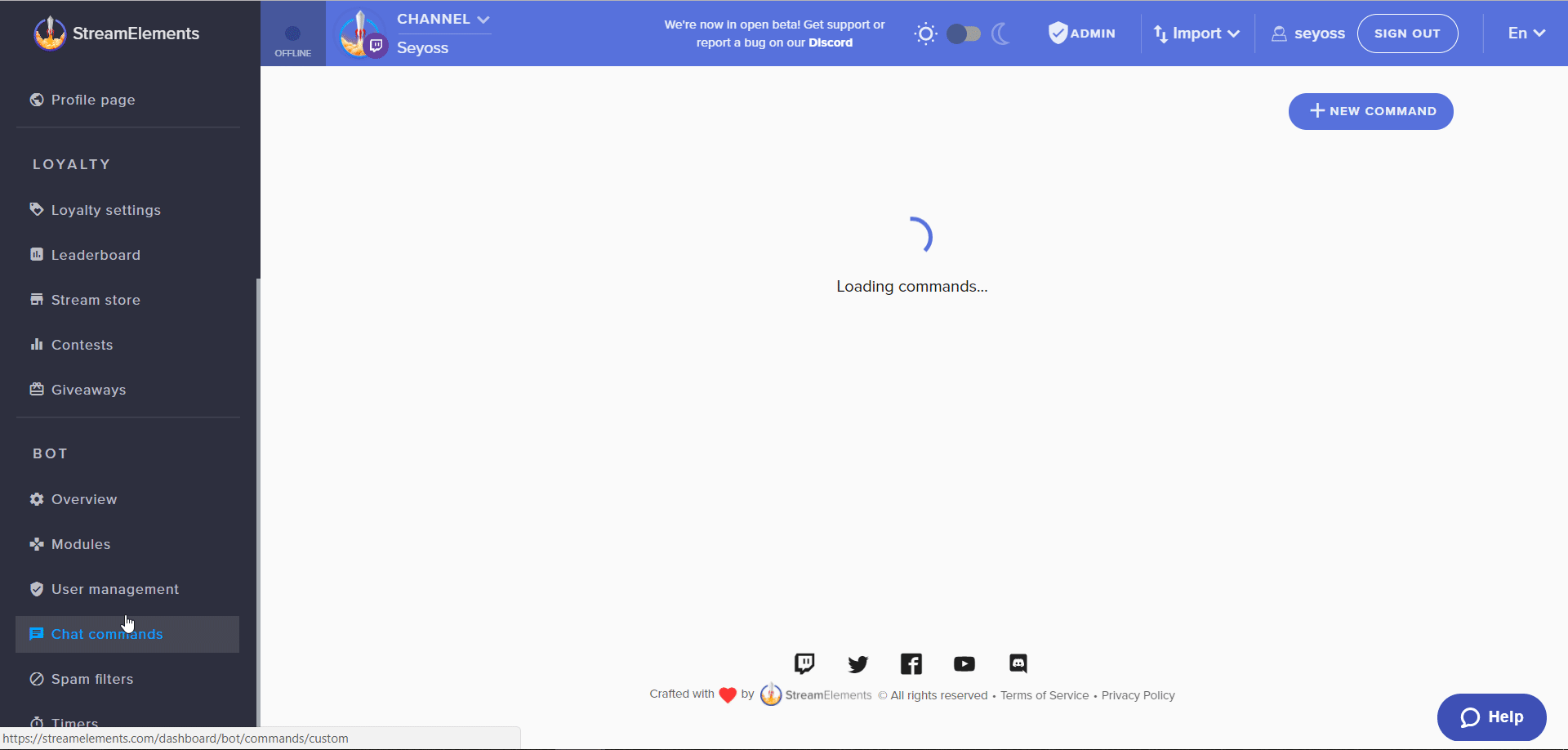Toggle the light/dark theme switch

[x=964, y=33]
